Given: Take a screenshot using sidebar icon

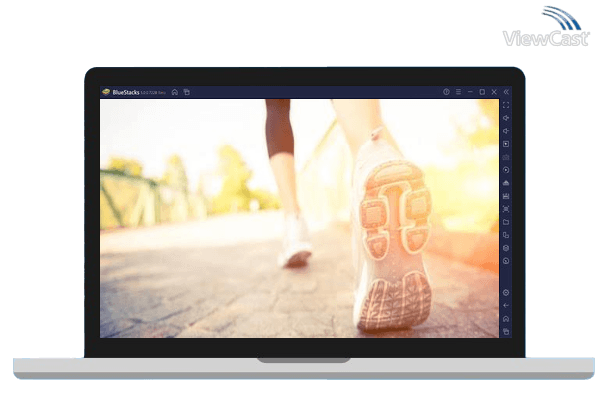Looking at the screenshot, I should point(506,209).
